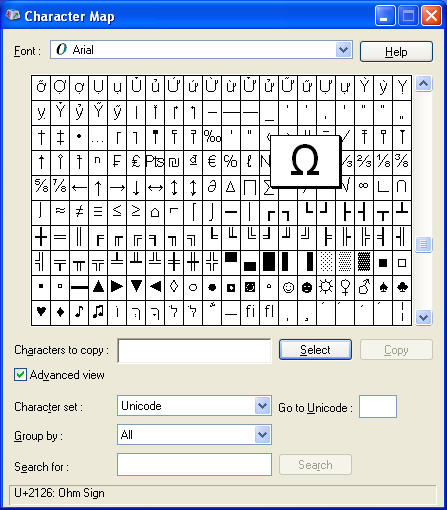447x510 pixels.
Task: Choose the box drawings cross character
Action: [41, 238]
